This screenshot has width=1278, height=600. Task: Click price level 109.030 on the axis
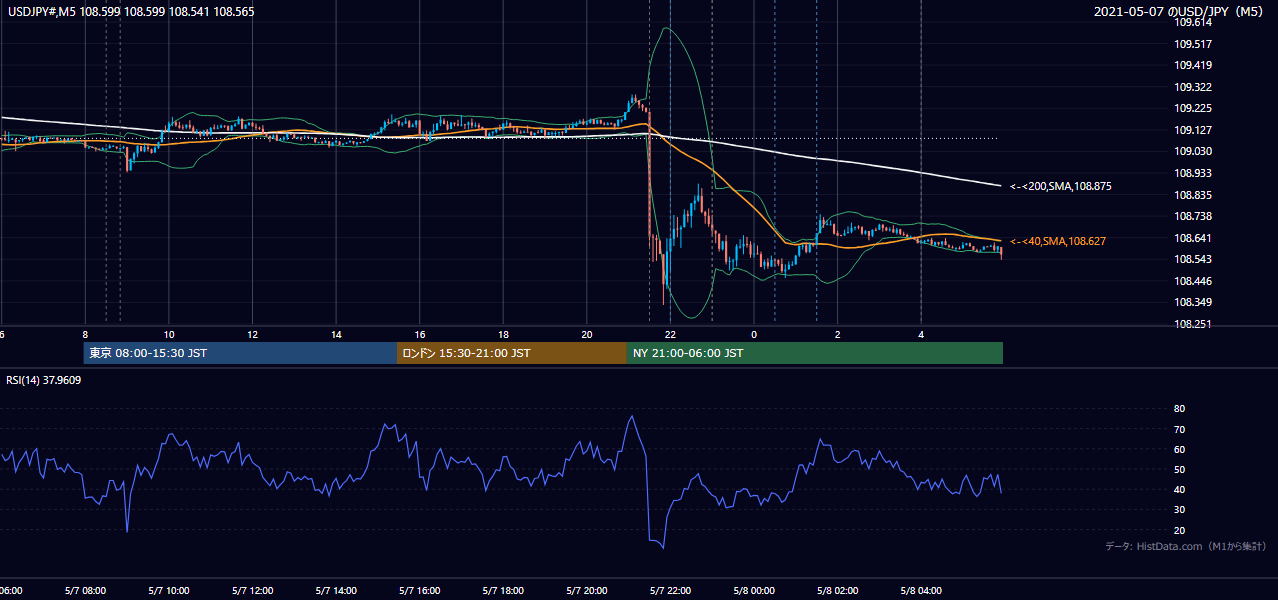(x=1193, y=151)
